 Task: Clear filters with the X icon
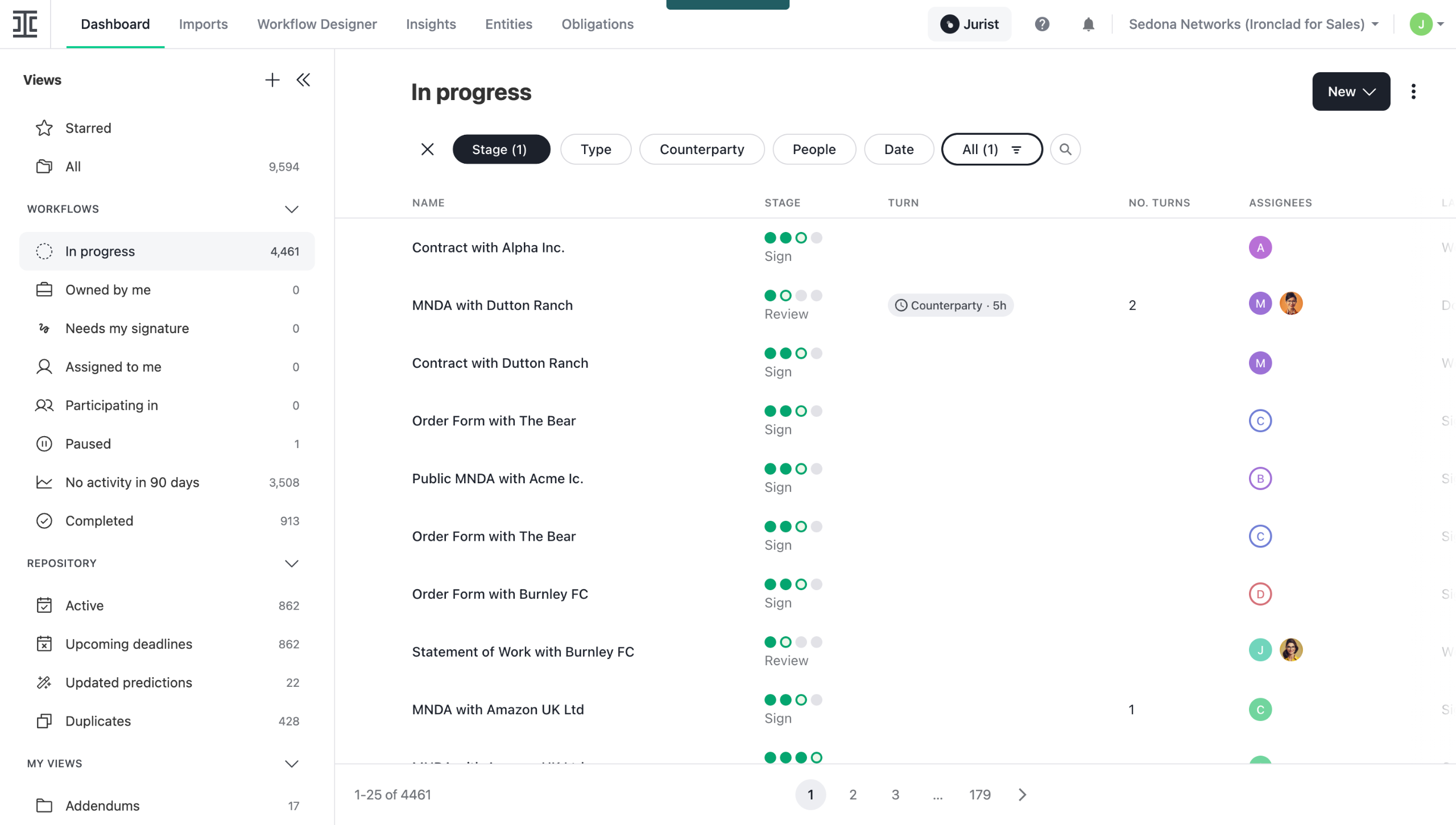point(427,150)
